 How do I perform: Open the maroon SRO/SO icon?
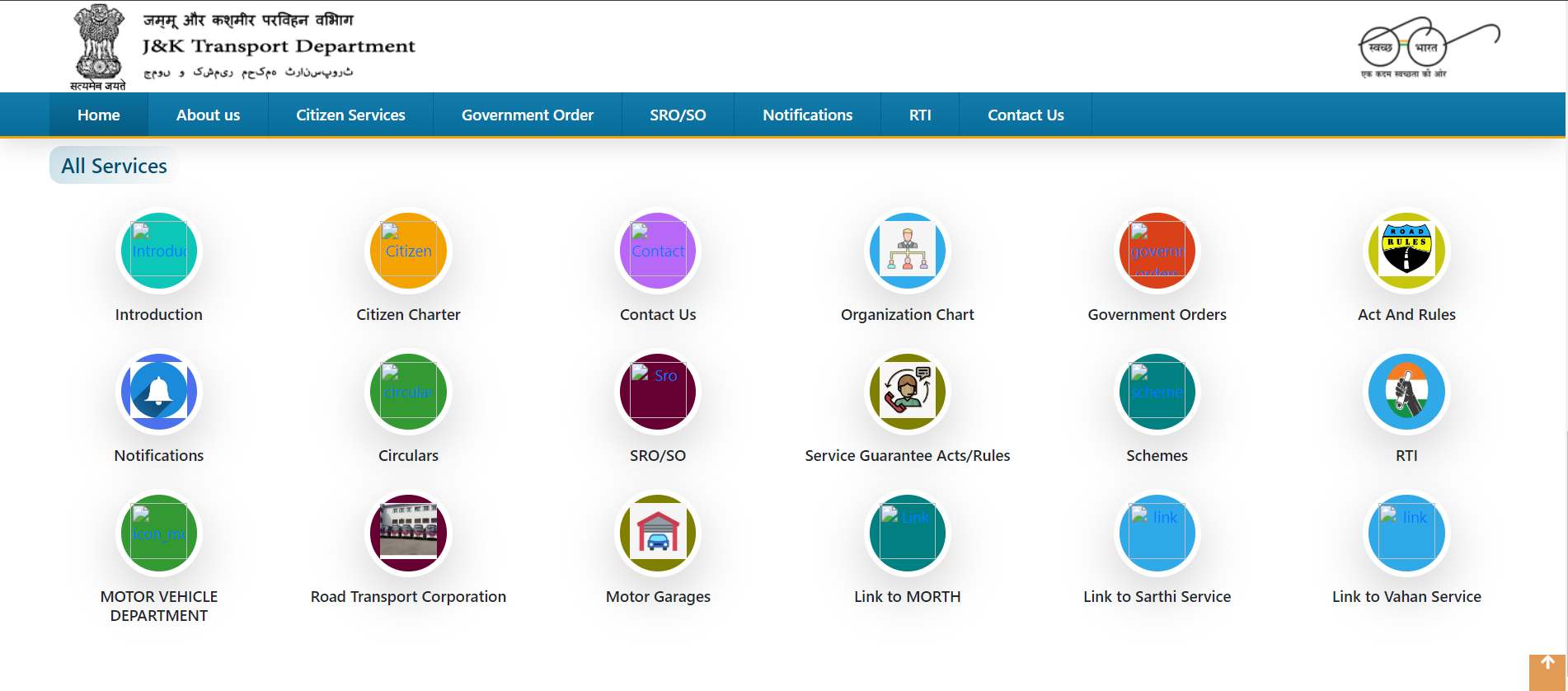[x=658, y=392]
